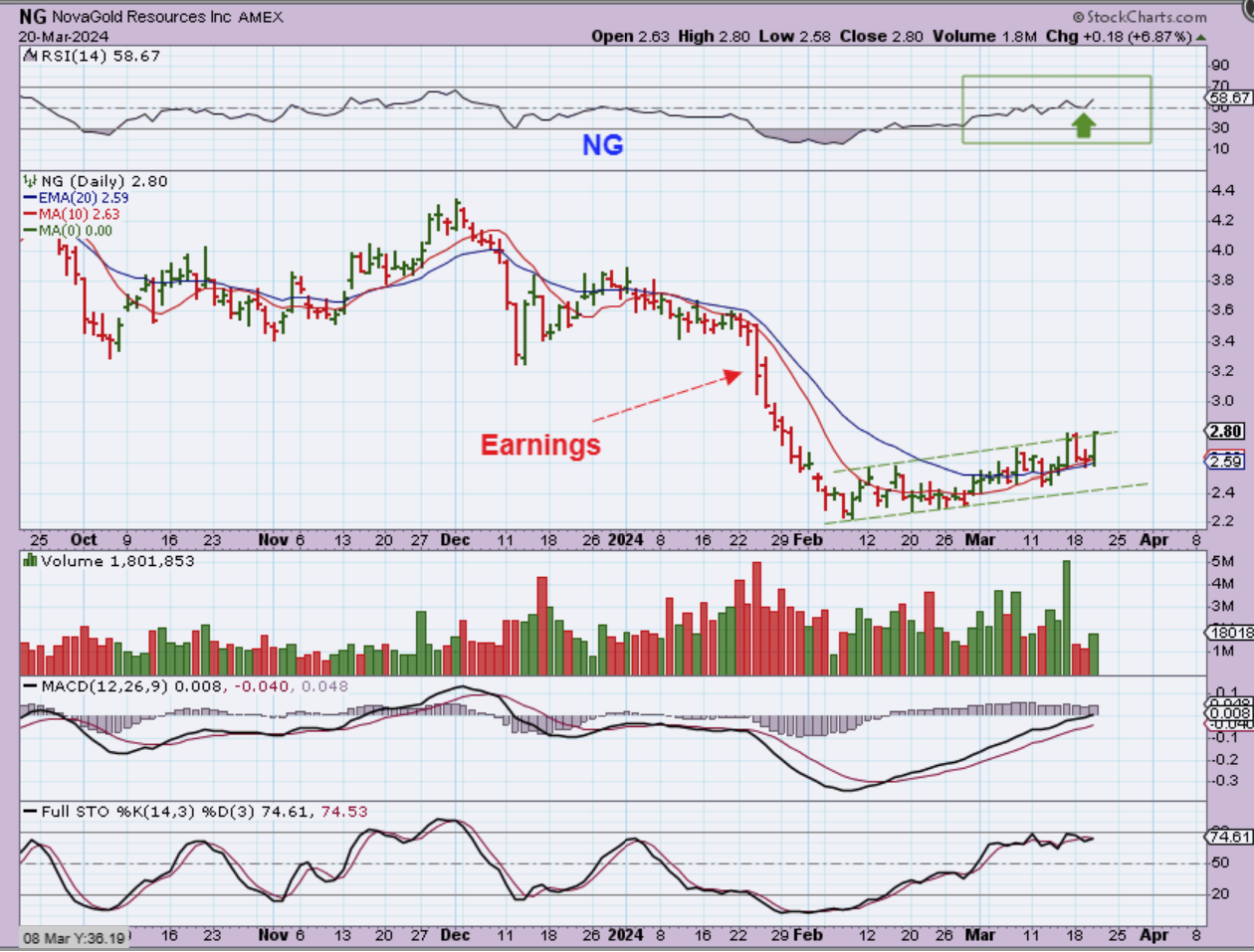Click the 4.4 price axis label
This screenshot has height=952, width=1254.
1221,190
